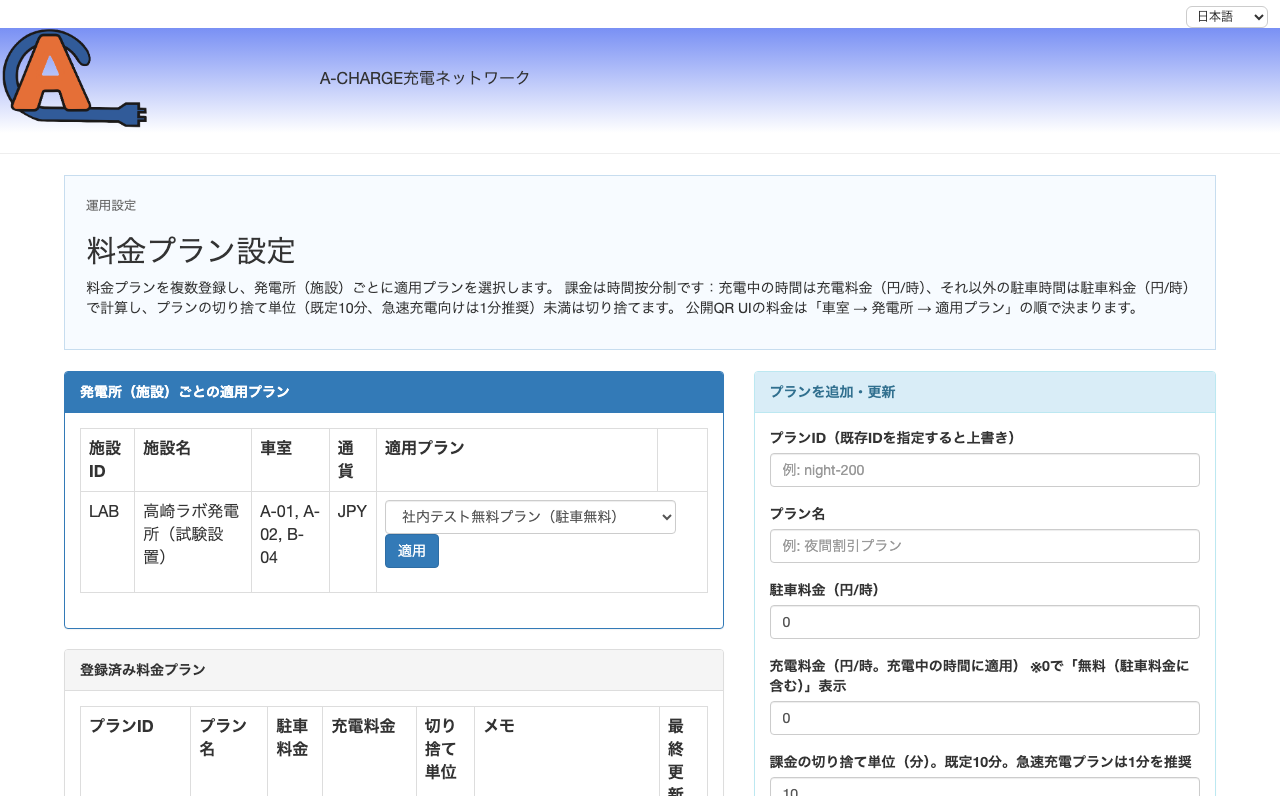Open the 日本語 language dropdown
Viewport: 1280px width, 796px height.
1227,17
